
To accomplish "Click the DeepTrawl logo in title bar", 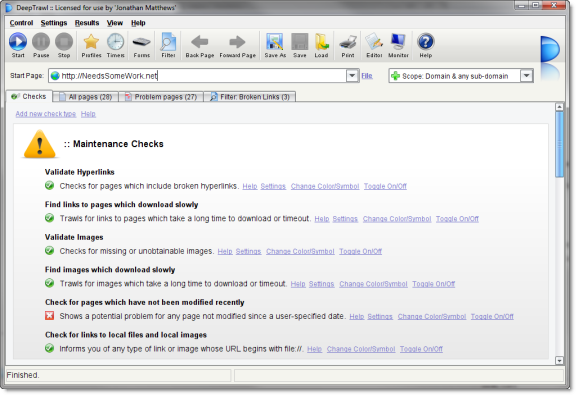I will click(8, 7).
